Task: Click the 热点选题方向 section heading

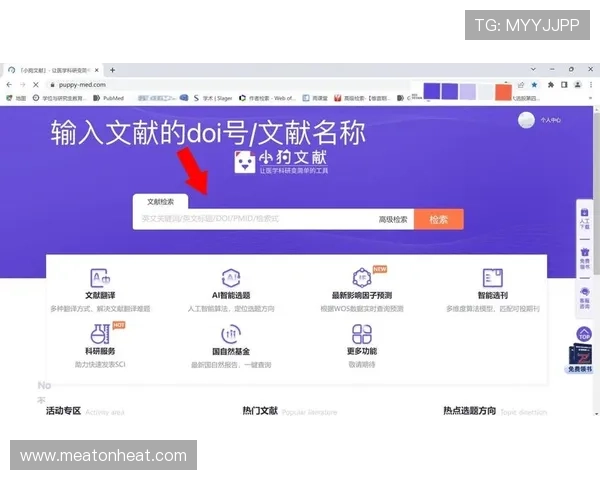Action: click(470, 411)
